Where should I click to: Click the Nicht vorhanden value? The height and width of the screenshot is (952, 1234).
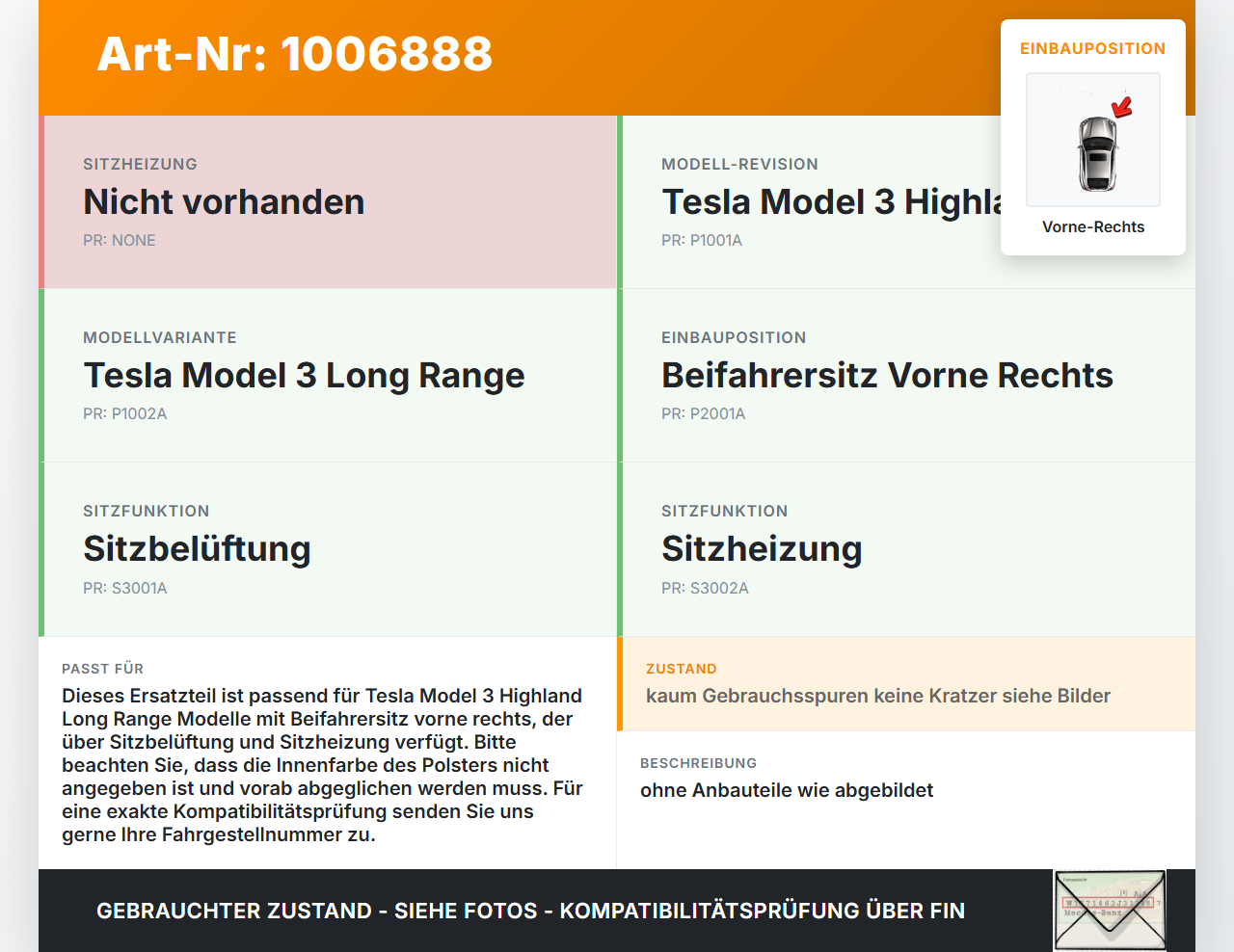pos(224,201)
